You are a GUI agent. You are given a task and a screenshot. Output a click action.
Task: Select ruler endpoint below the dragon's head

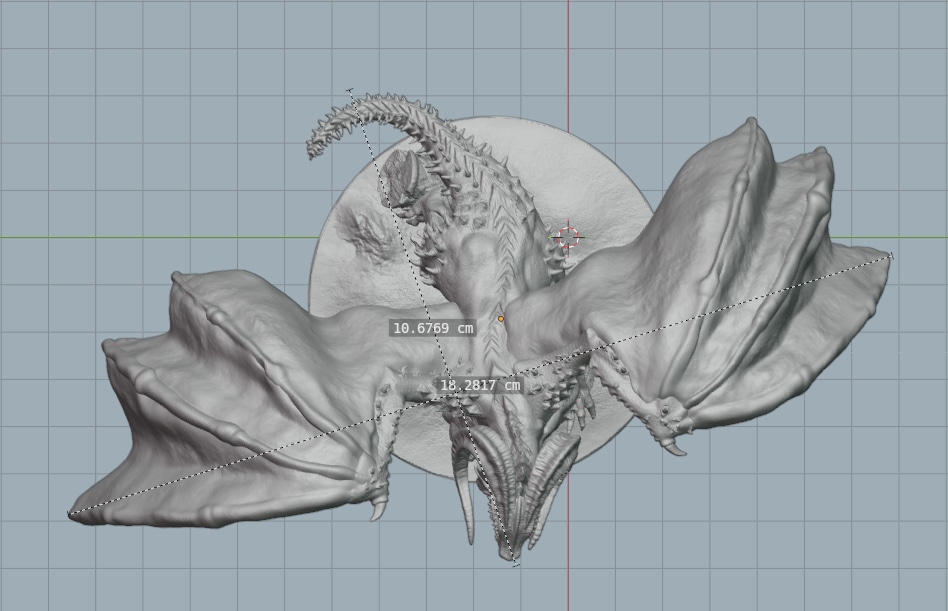515,564
